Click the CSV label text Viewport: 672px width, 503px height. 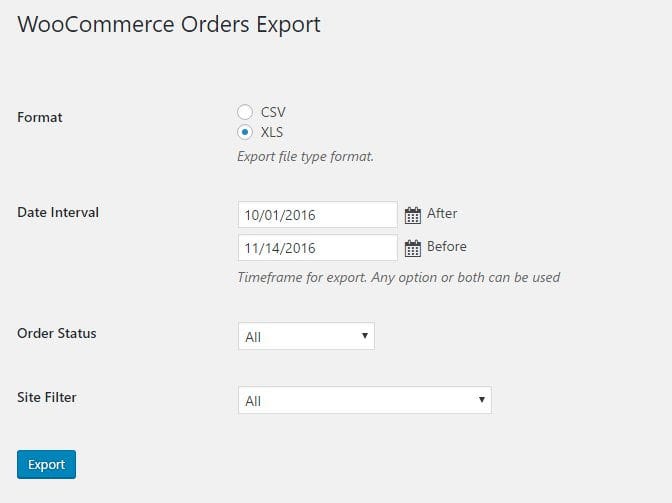(x=273, y=112)
